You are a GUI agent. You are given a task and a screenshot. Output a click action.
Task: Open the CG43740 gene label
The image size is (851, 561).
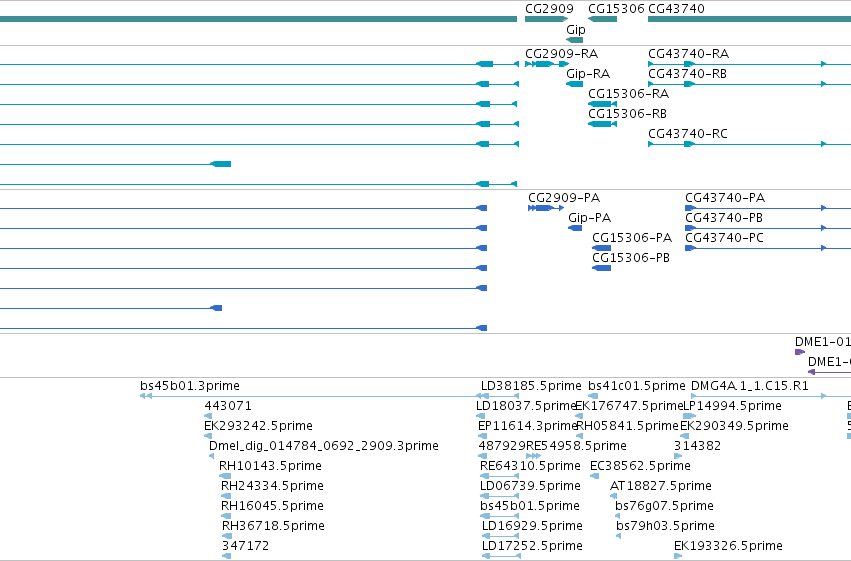(676, 9)
